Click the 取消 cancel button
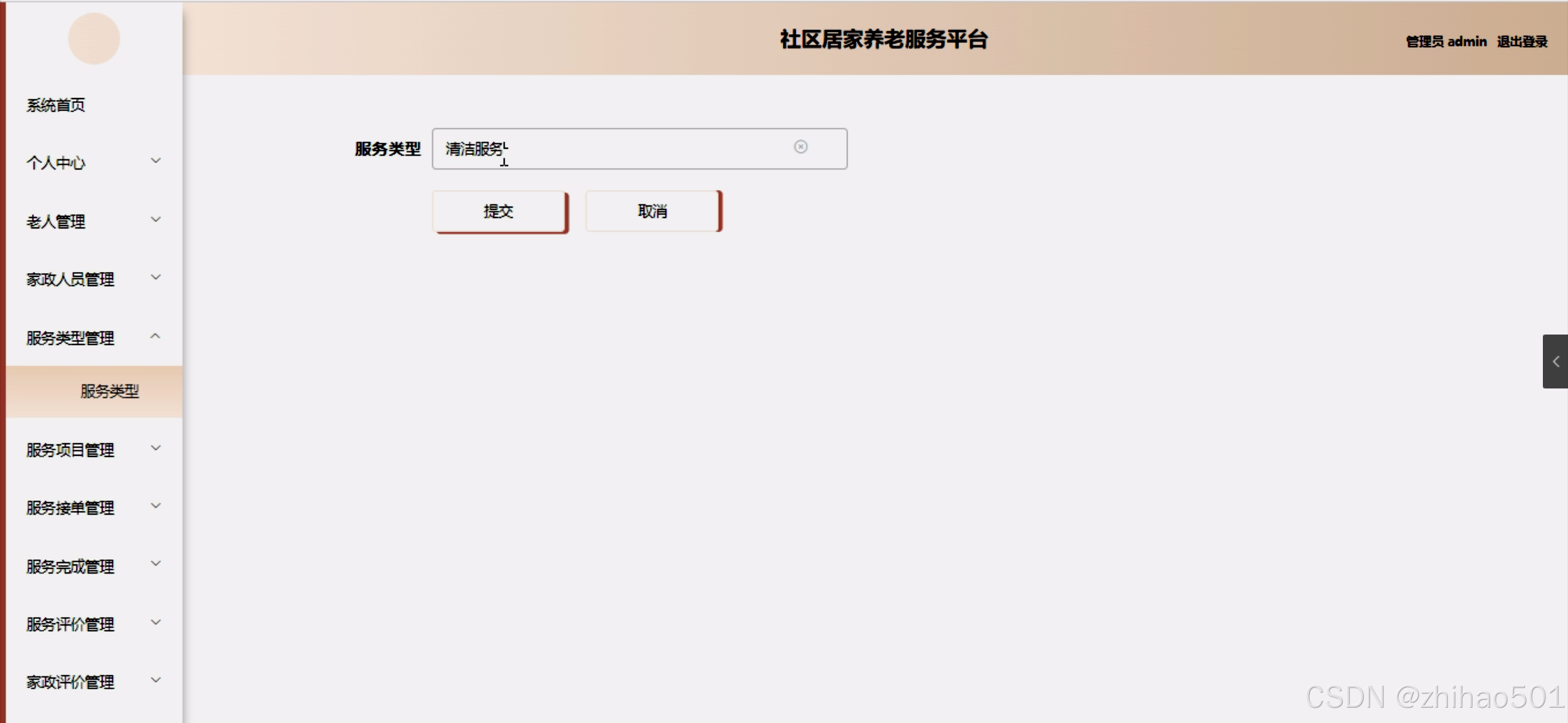This screenshot has height=723, width=1568. click(x=652, y=211)
